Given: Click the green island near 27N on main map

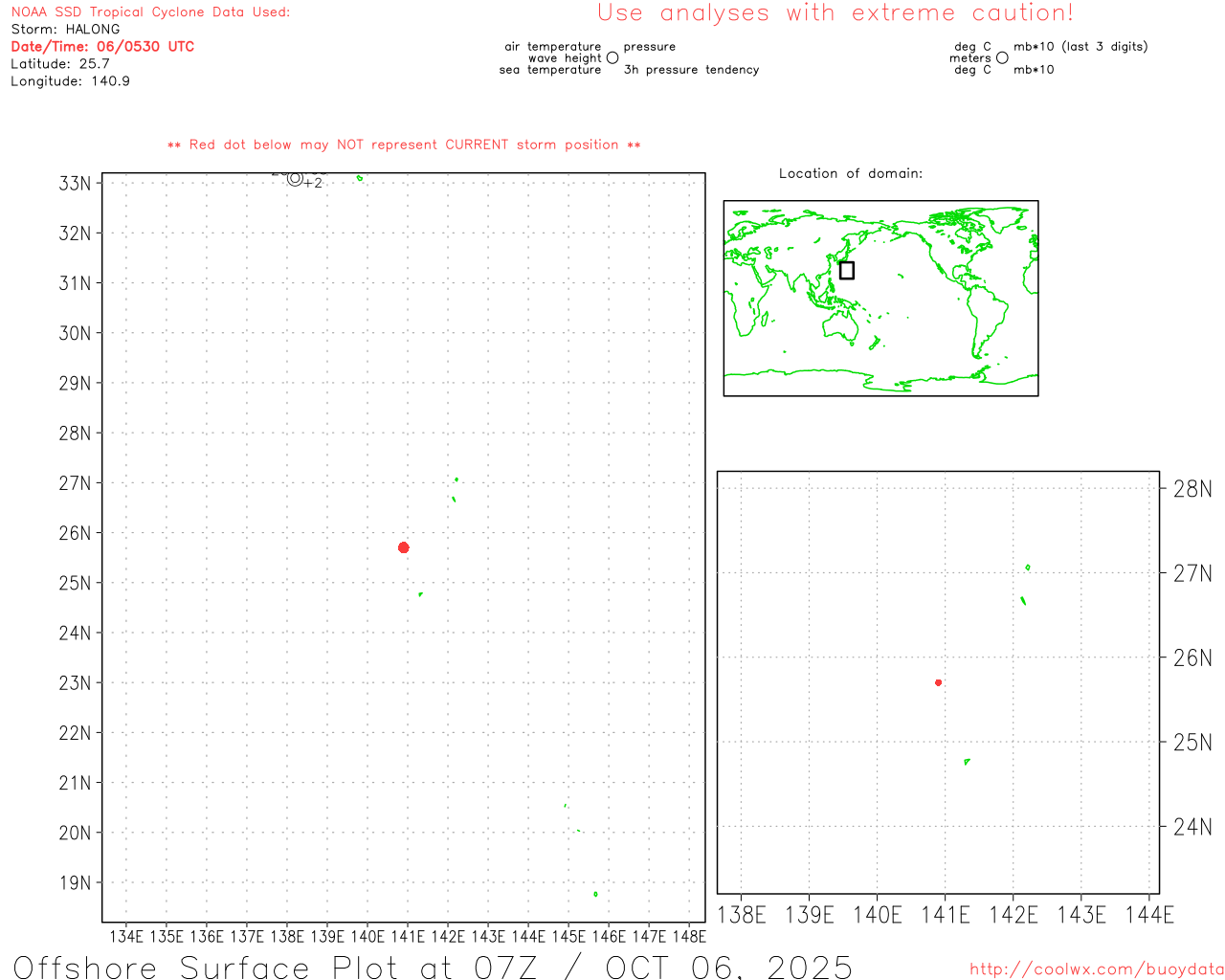Looking at the screenshot, I should click(x=457, y=479).
